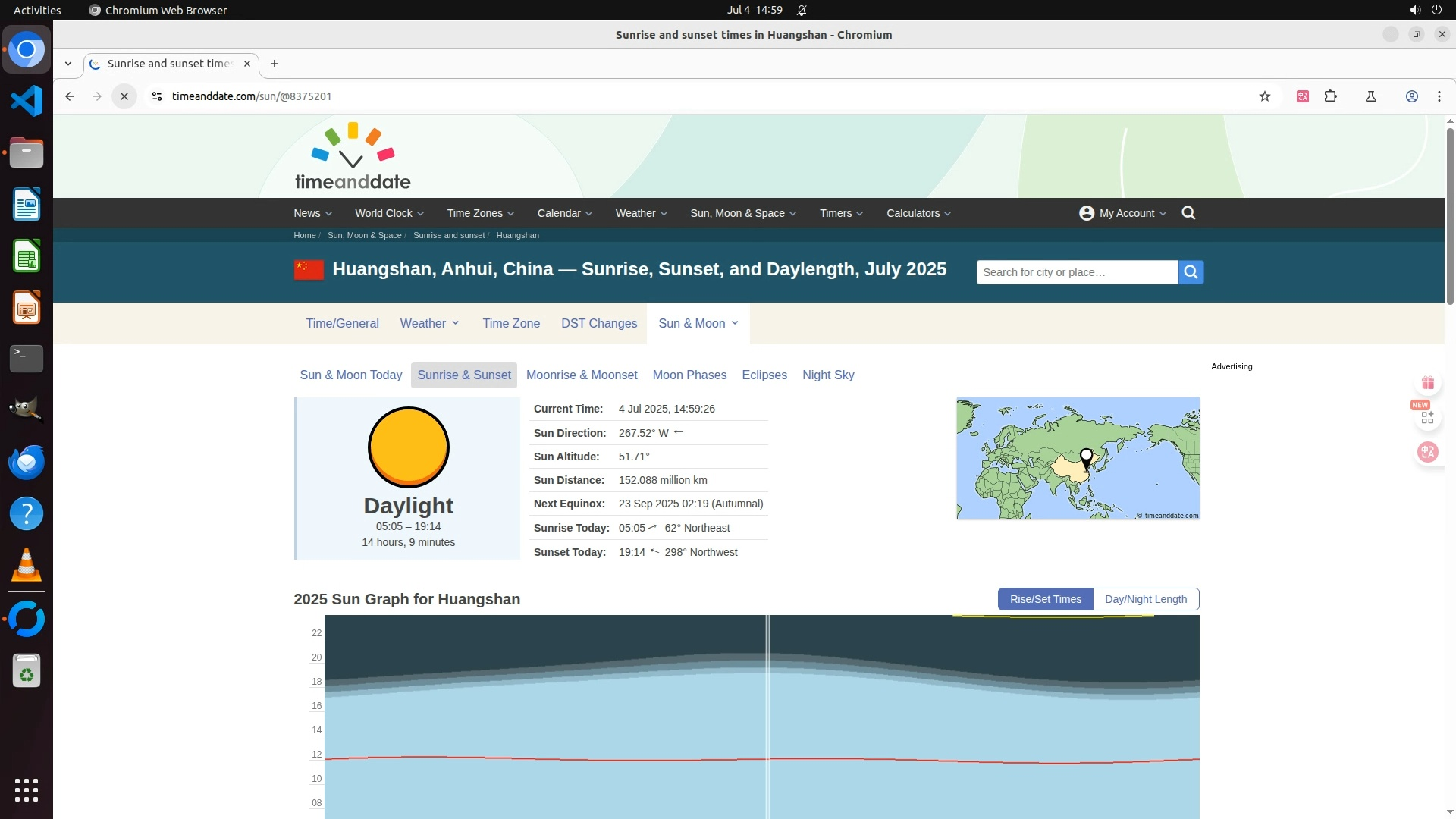Click the Sunrise and sunset breadcrumb
This screenshot has width=1456, height=819.
(448, 235)
